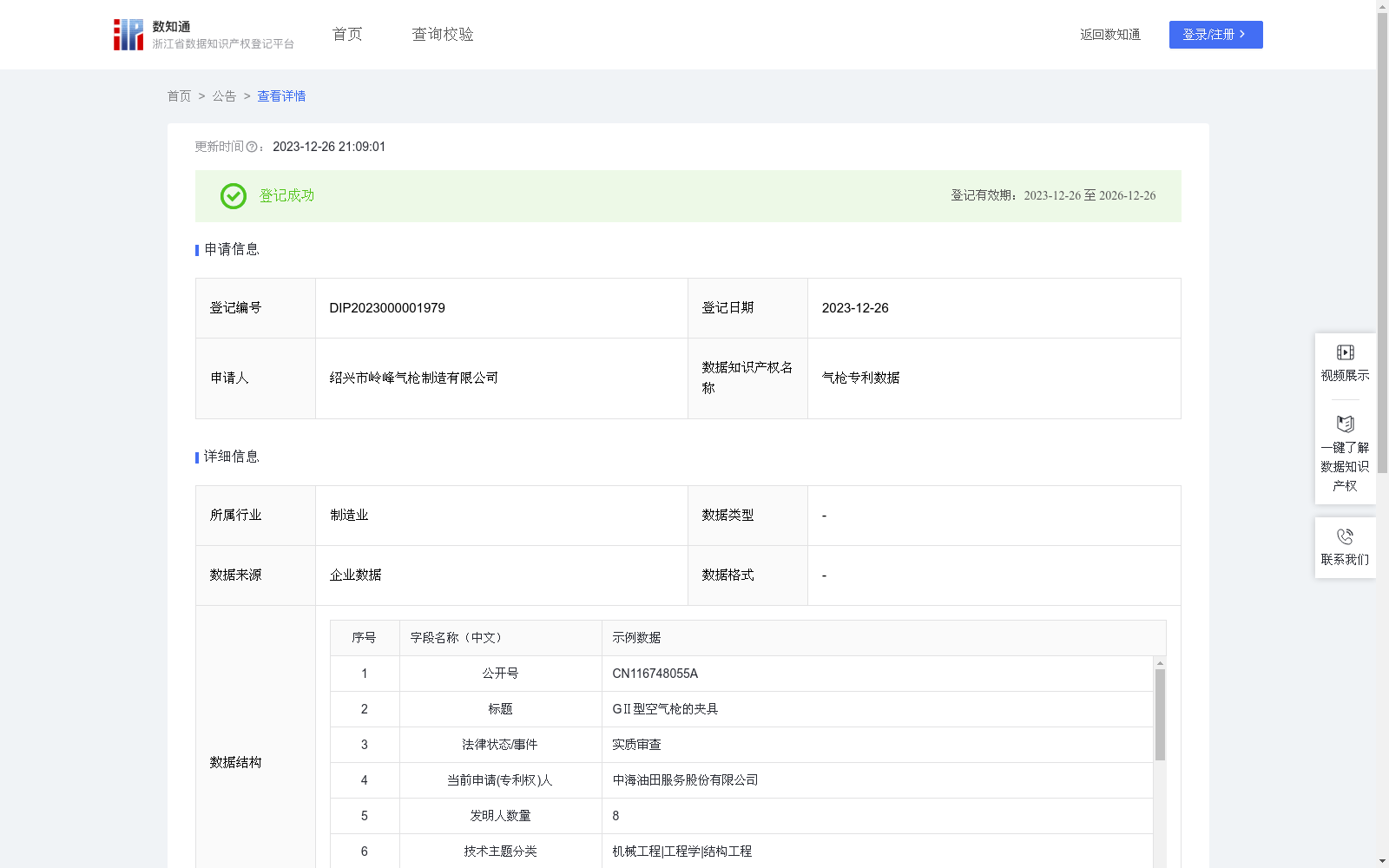Select the registration number DIP2023000001979
Screen dimensions: 1389x868
pyautogui.click(x=387, y=308)
